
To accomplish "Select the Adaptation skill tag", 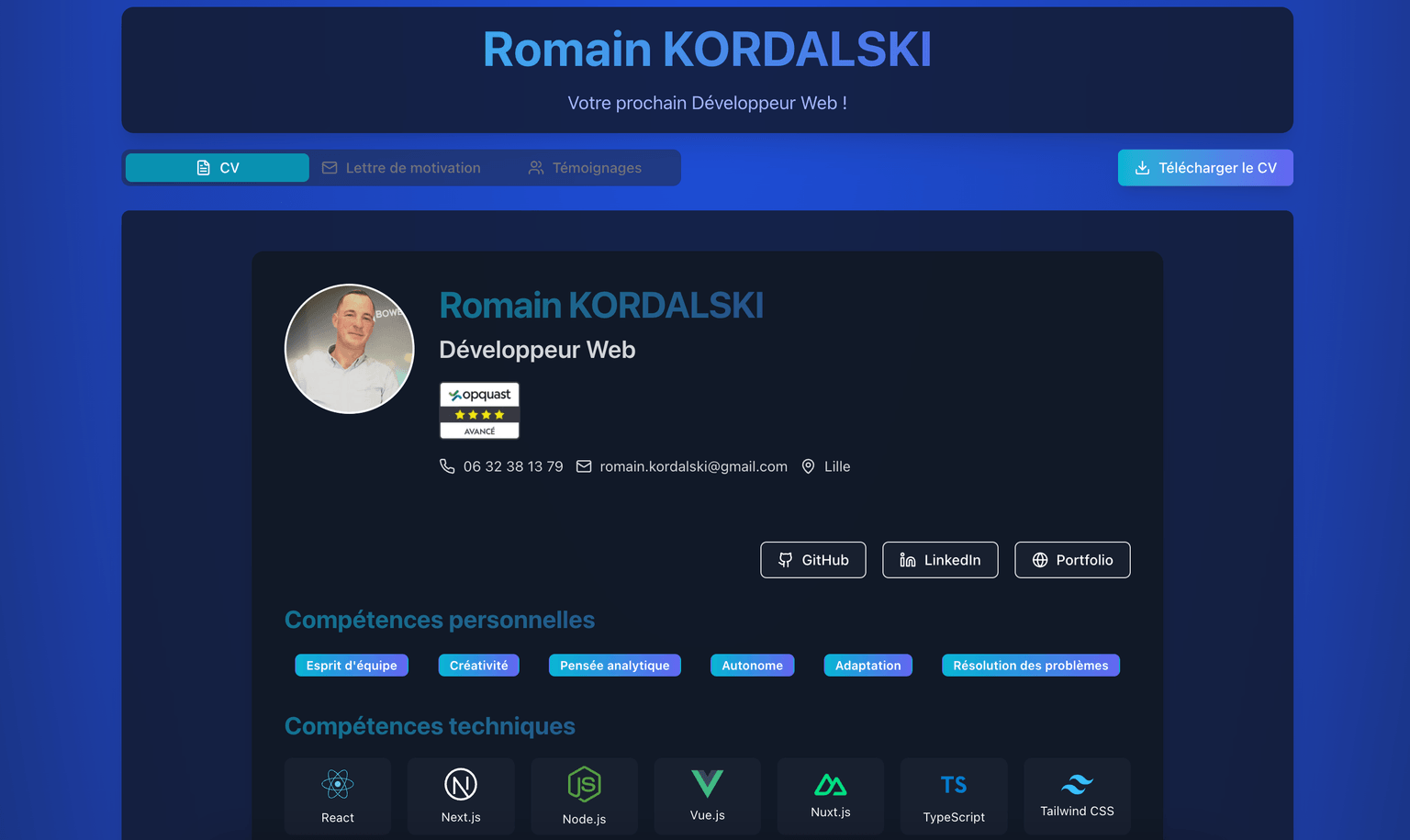I will click(x=868, y=666).
